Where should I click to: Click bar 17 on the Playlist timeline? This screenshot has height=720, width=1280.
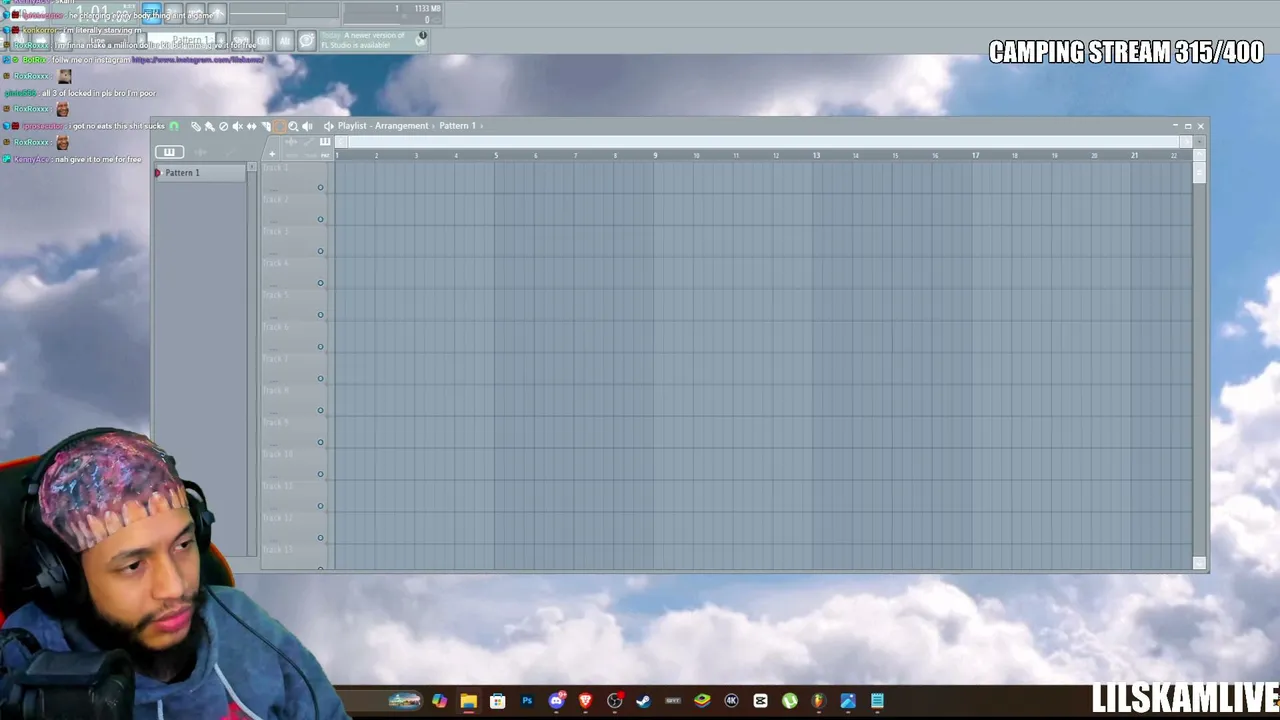pos(975,155)
